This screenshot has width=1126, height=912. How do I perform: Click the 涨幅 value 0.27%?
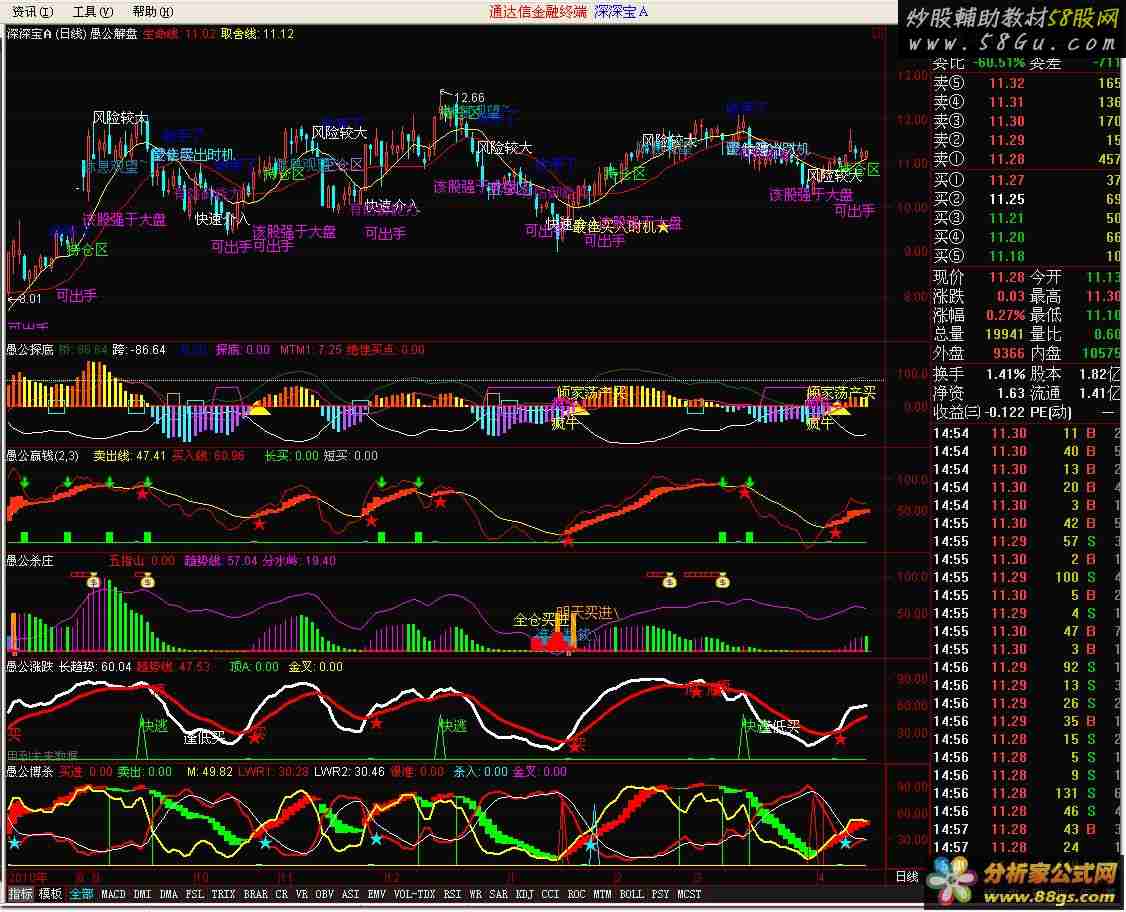(x=1005, y=315)
